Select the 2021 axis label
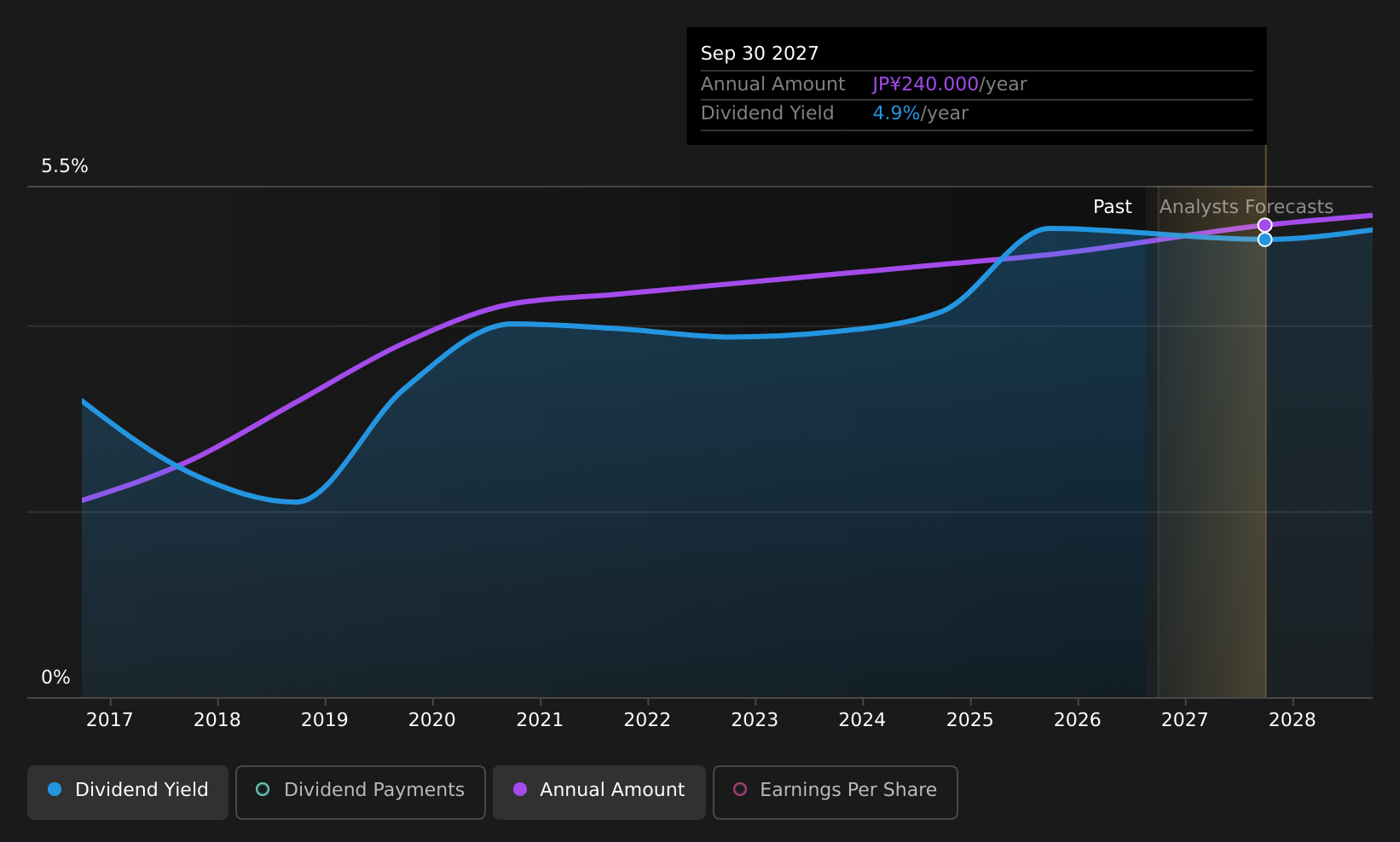The width and height of the screenshot is (1400, 842). pyautogui.click(x=540, y=720)
